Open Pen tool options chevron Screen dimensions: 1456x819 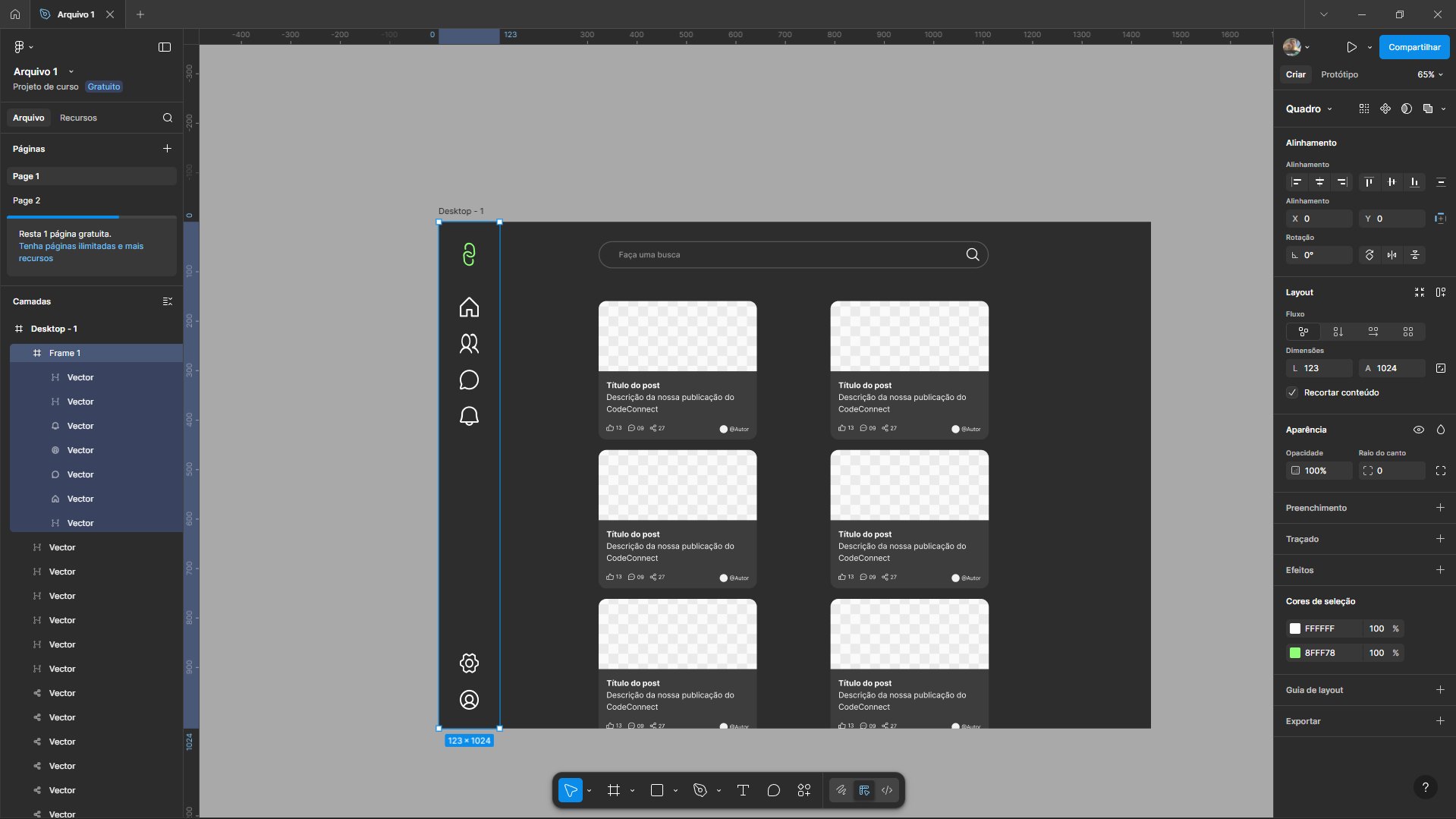coord(719,790)
